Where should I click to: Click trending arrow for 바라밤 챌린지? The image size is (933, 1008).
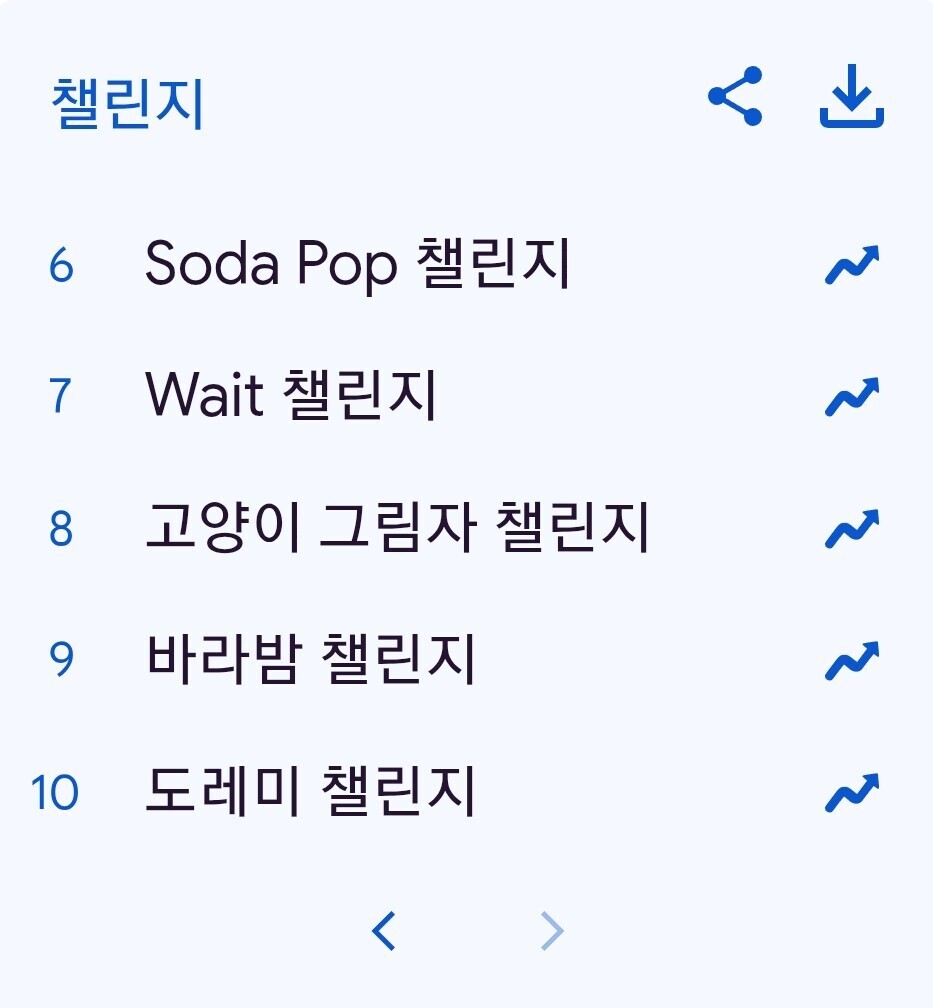pyautogui.click(x=852, y=660)
